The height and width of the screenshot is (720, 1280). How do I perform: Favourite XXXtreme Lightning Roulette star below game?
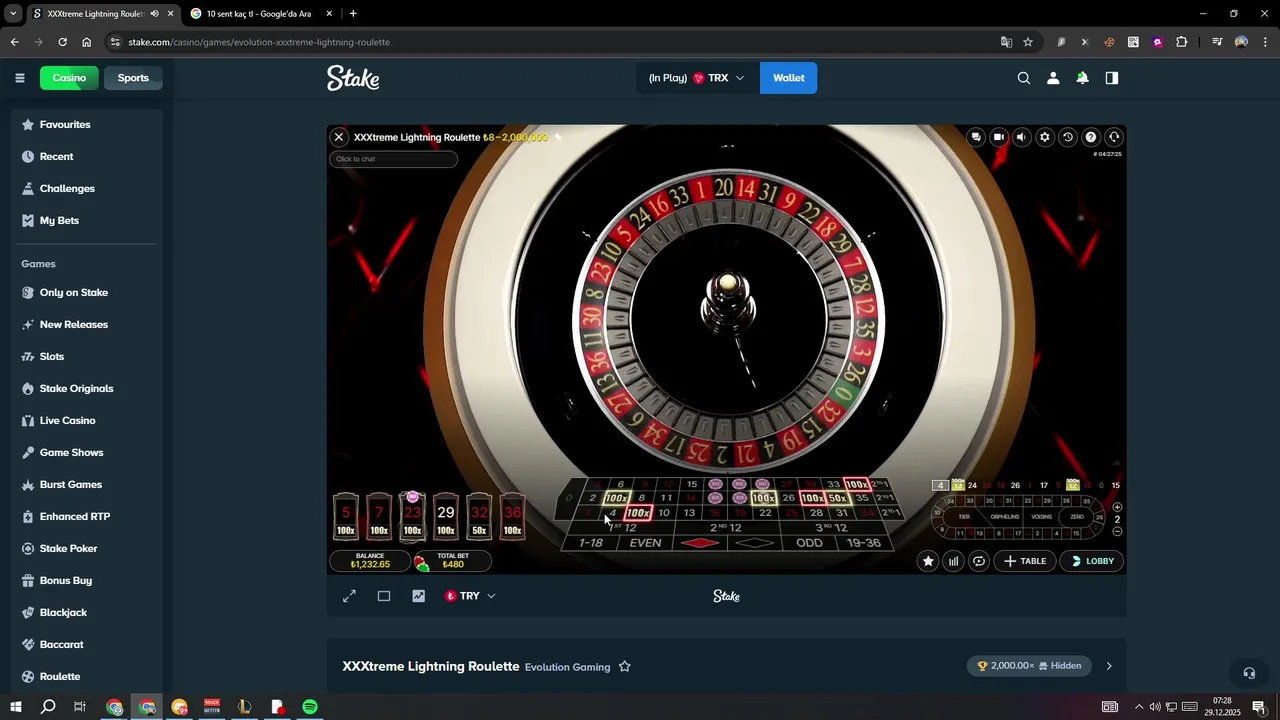pos(624,666)
